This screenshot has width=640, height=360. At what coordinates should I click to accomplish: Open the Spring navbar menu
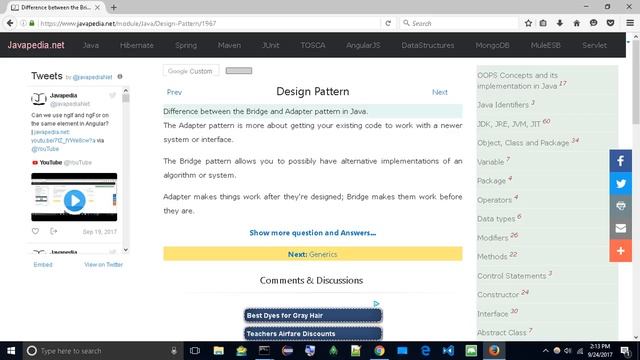click(x=186, y=45)
